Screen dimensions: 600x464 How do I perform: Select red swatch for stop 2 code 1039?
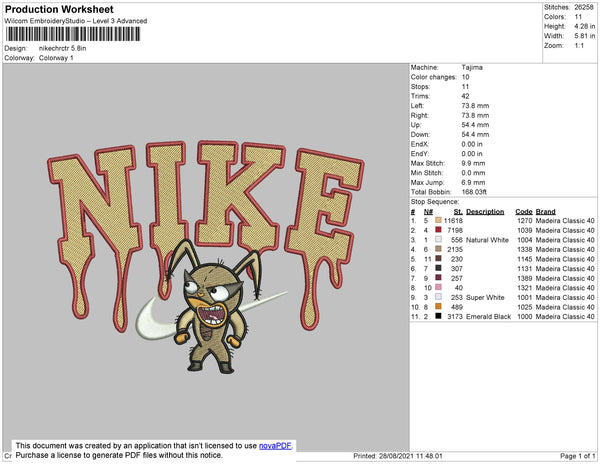pos(438,230)
